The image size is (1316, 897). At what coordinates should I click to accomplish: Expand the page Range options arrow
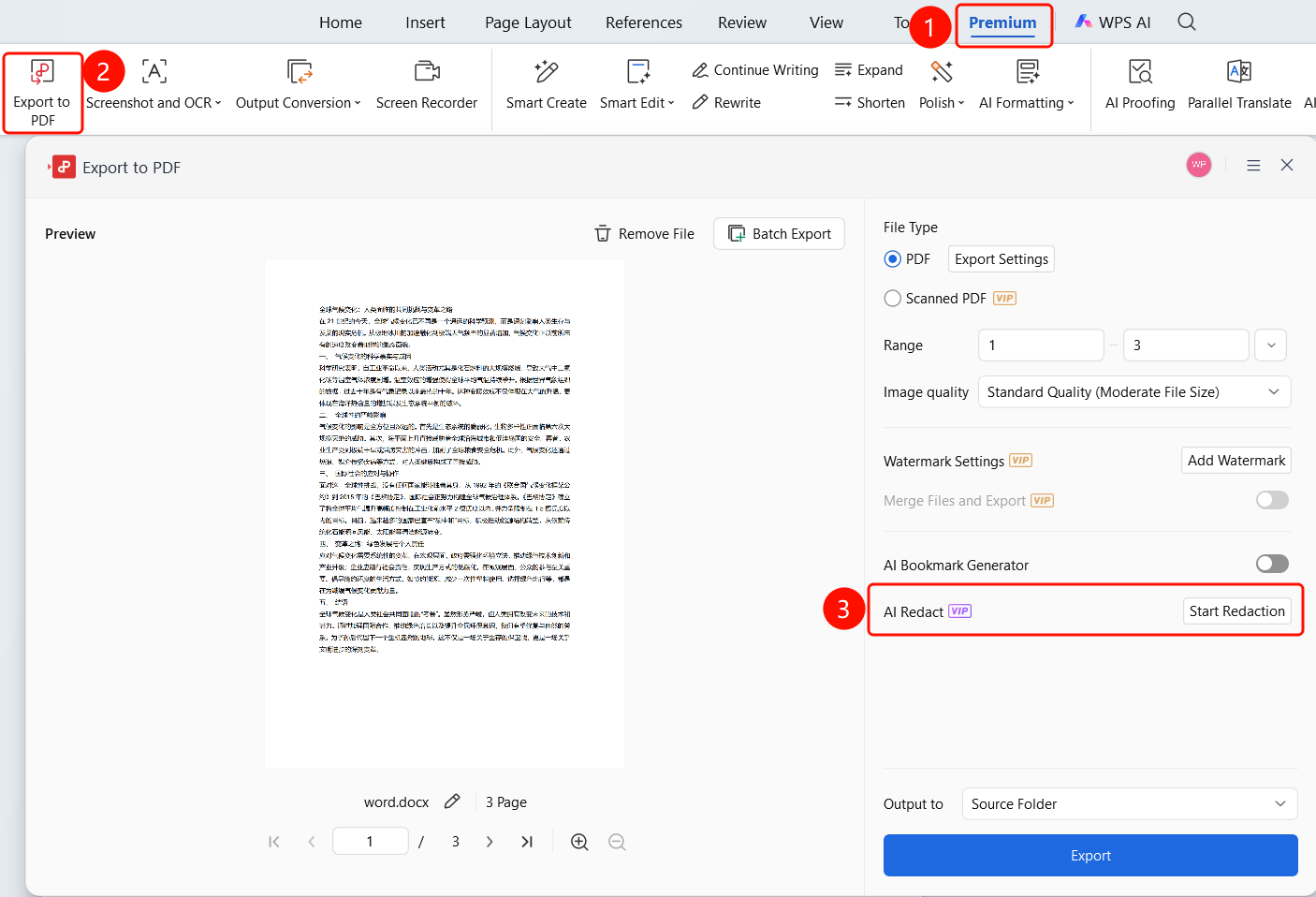1270,346
